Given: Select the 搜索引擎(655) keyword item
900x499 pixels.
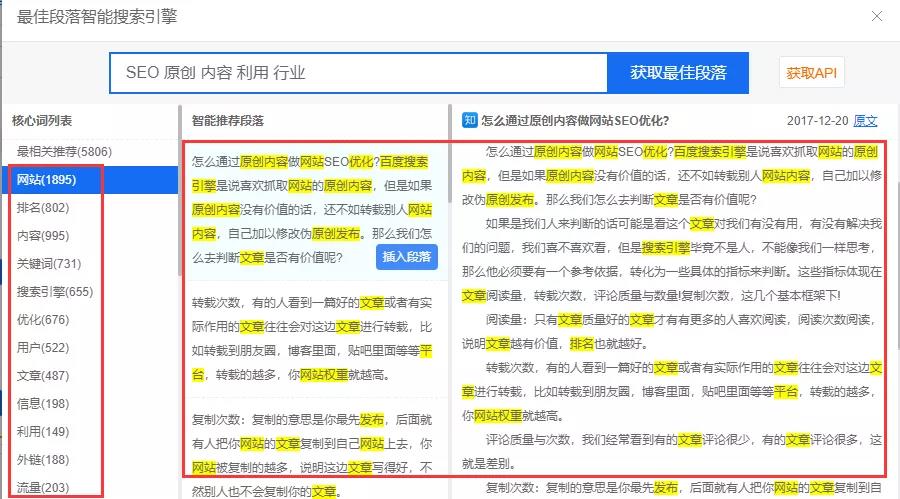Looking at the screenshot, I should pyautogui.click(x=54, y=292).
